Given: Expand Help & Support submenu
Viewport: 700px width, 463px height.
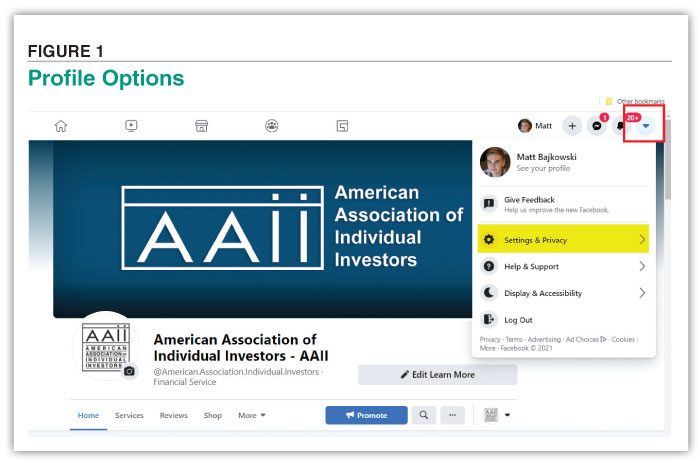Looking at the screenshot, I should pyautogui.click(x=563, y=267).
